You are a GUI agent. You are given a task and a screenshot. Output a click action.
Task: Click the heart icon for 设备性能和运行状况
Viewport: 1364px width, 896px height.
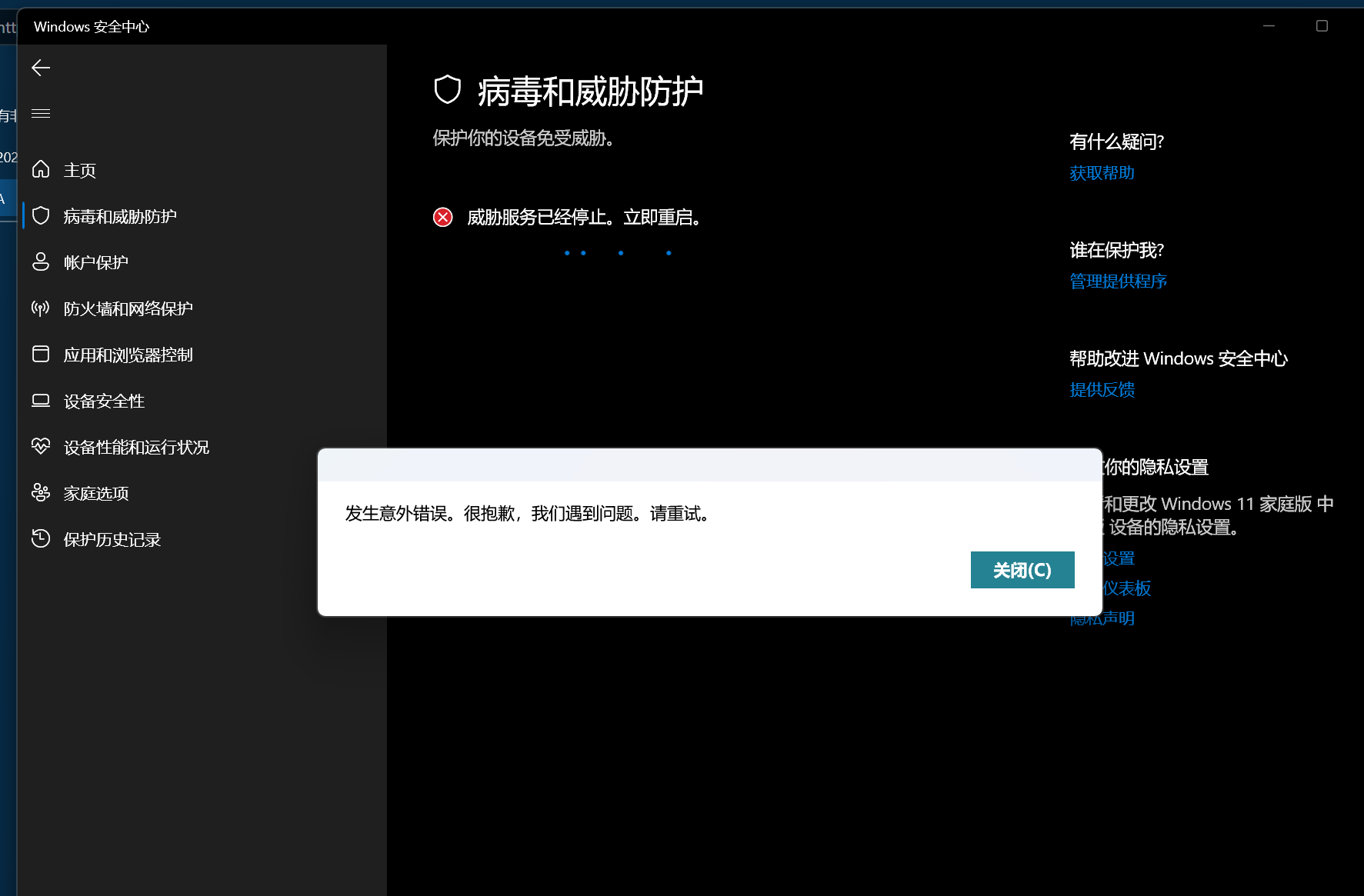(x=41, y=446)
